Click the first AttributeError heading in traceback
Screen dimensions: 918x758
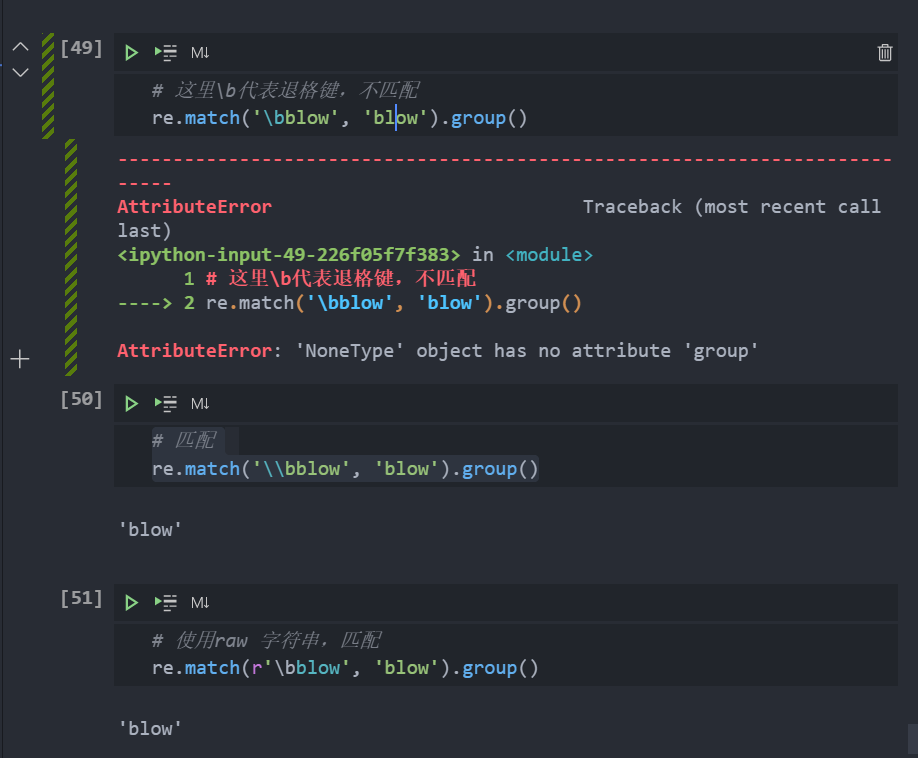pyautogui.click(x=194, y=207)
